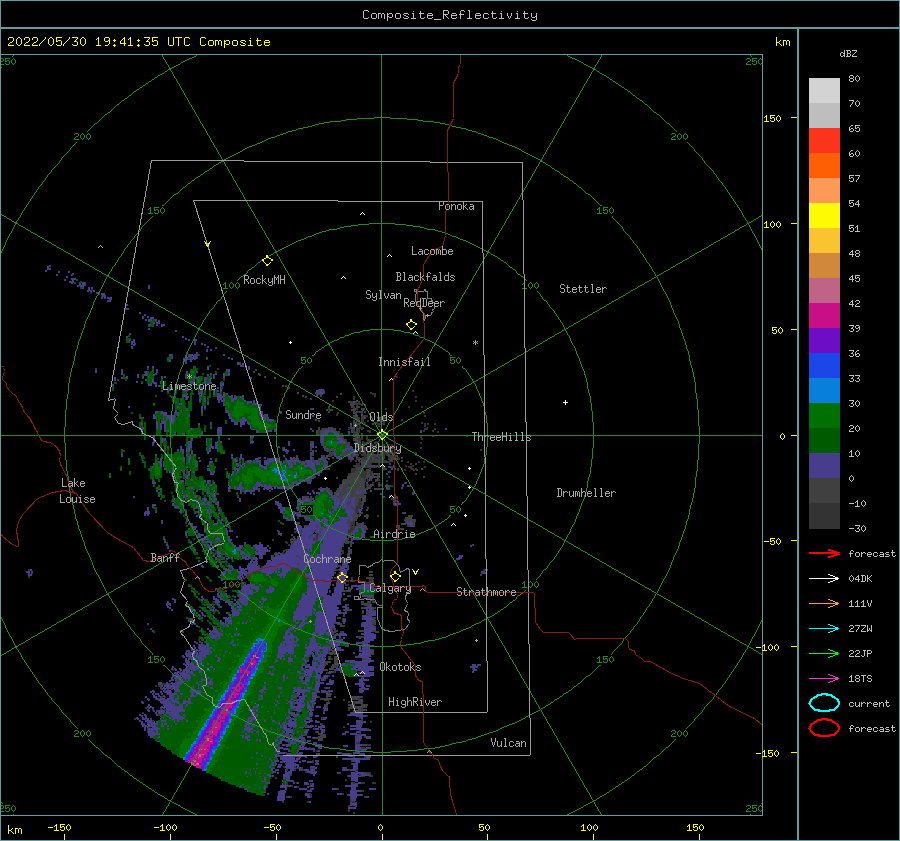Click the cyan current ellipse icon

[x=824, y=703]
